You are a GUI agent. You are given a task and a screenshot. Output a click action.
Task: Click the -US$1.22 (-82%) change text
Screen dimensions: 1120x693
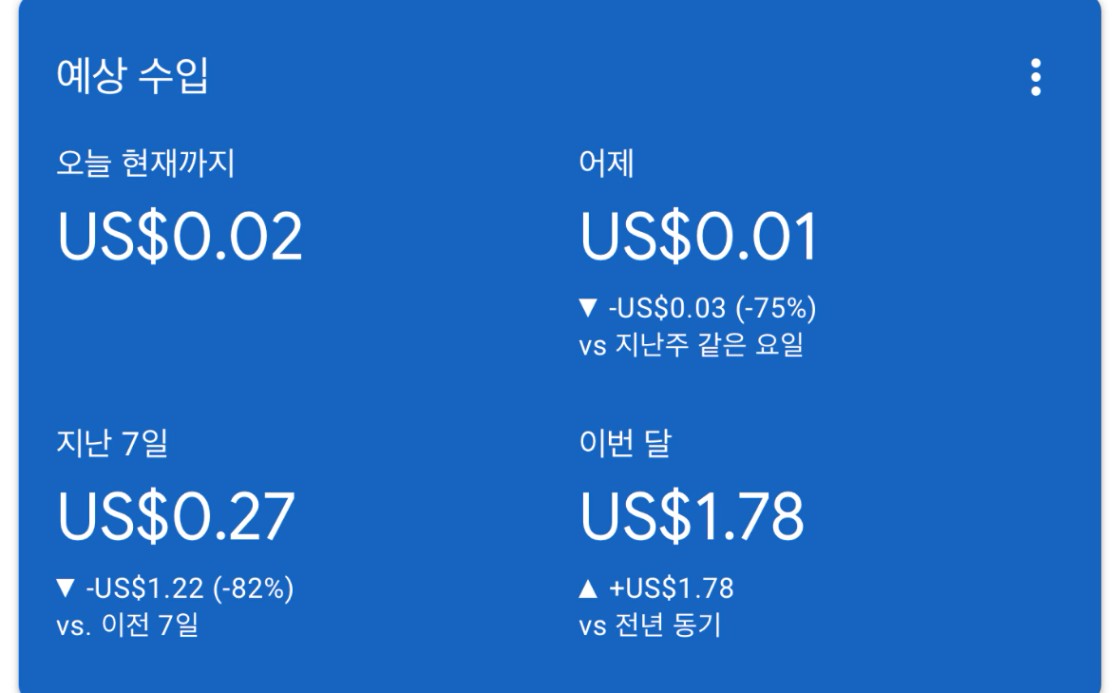[x=186, y=589]
